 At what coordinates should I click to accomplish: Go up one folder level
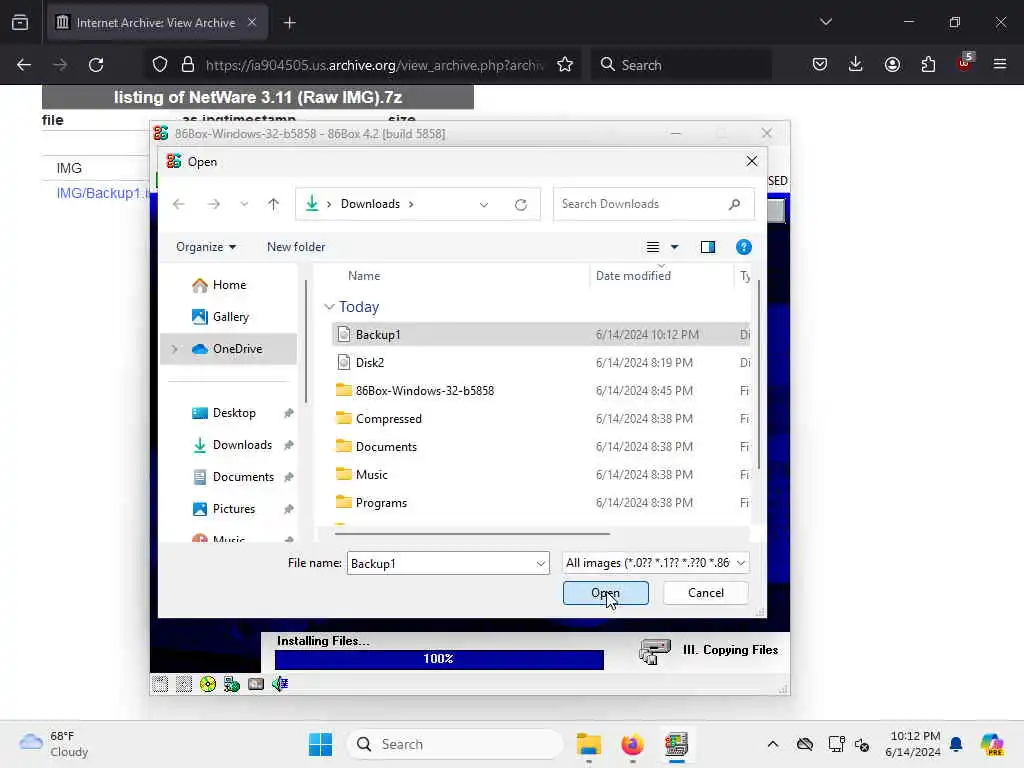coord(274,204)
